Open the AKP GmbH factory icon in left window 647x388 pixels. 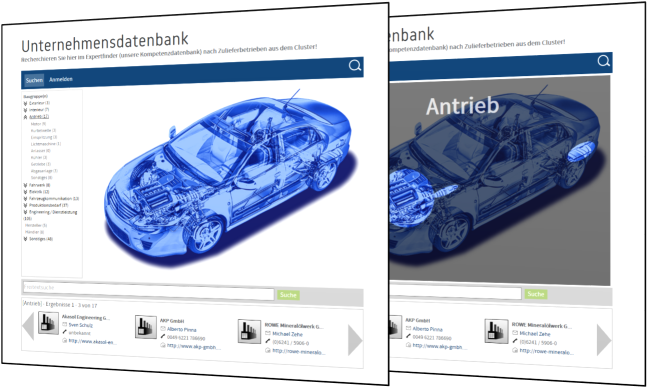pyautogui.click(x=146, y=327)
